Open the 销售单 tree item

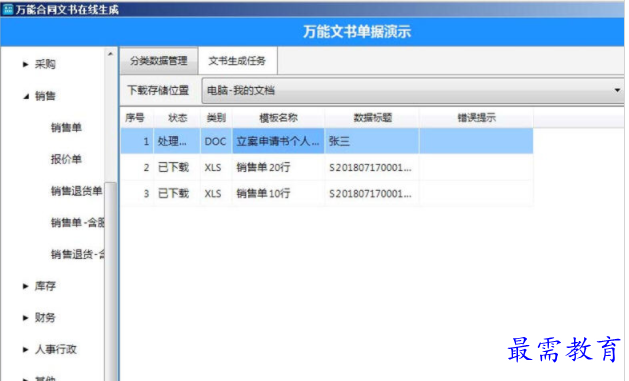coord(66,128)
